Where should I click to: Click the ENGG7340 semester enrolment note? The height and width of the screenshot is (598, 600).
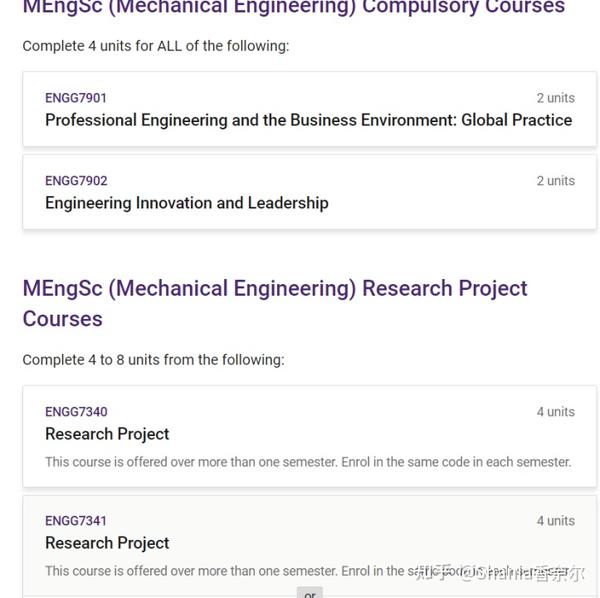tap(308, 462)
